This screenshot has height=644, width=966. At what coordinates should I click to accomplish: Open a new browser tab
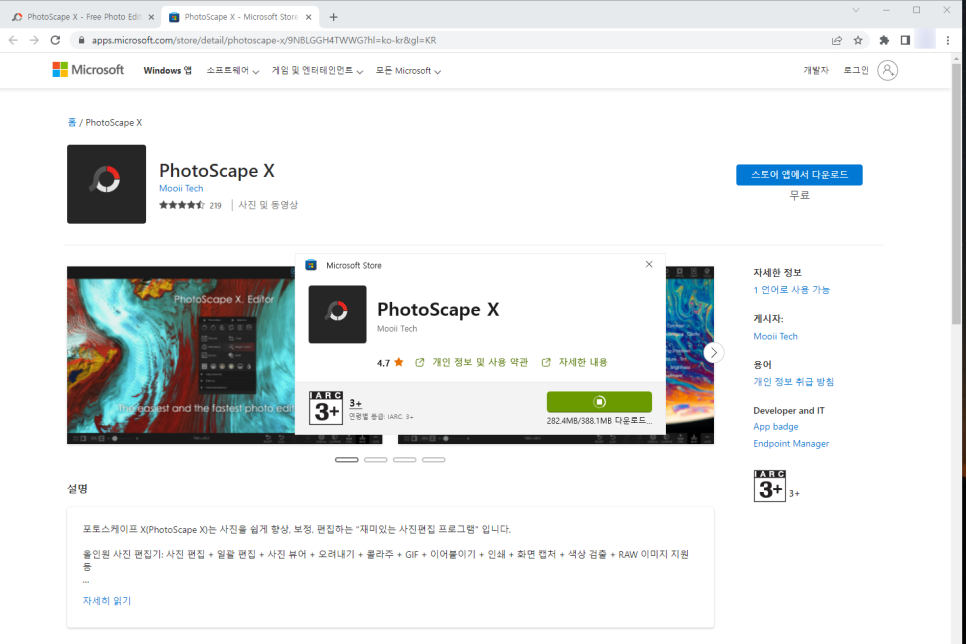point(333,17)
